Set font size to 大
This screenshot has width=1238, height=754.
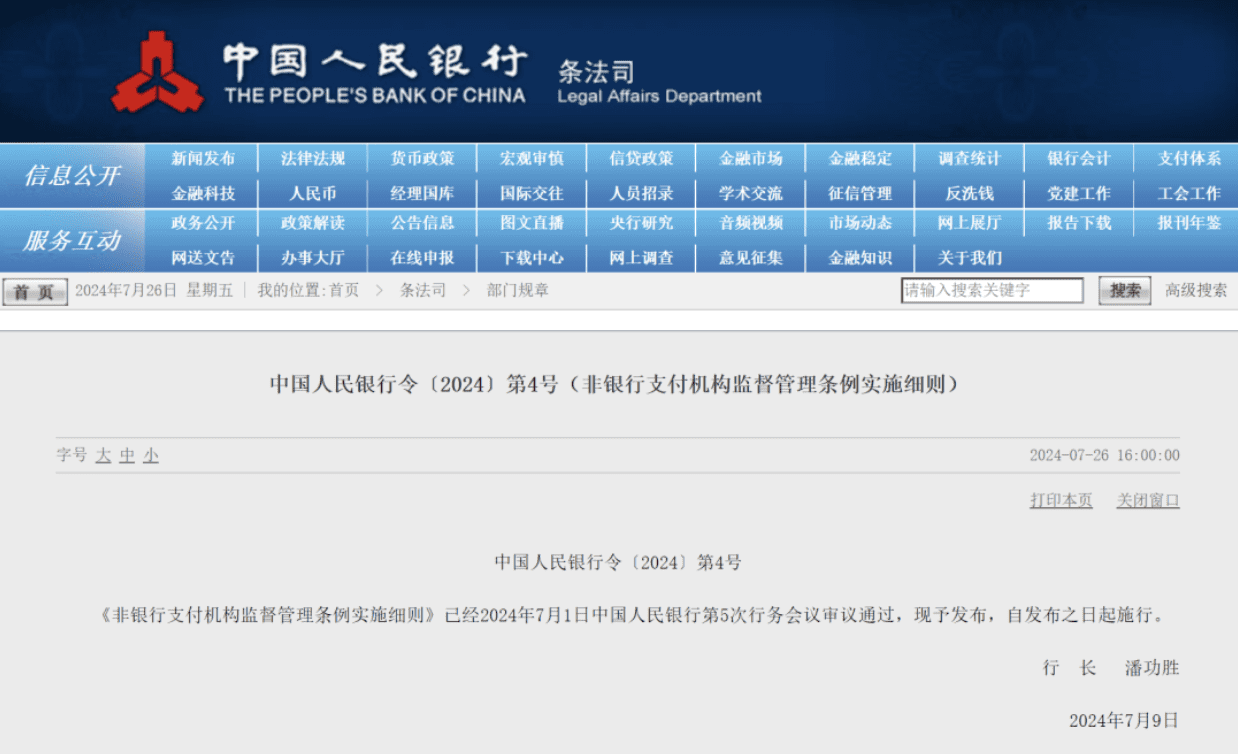[x=103, y=456]
